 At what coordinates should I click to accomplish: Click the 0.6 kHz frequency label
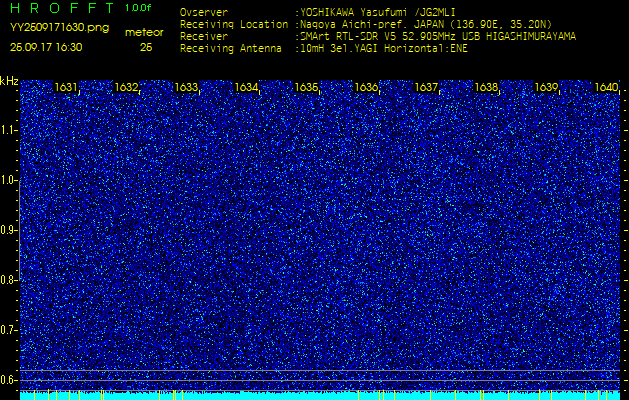point(8,380)
